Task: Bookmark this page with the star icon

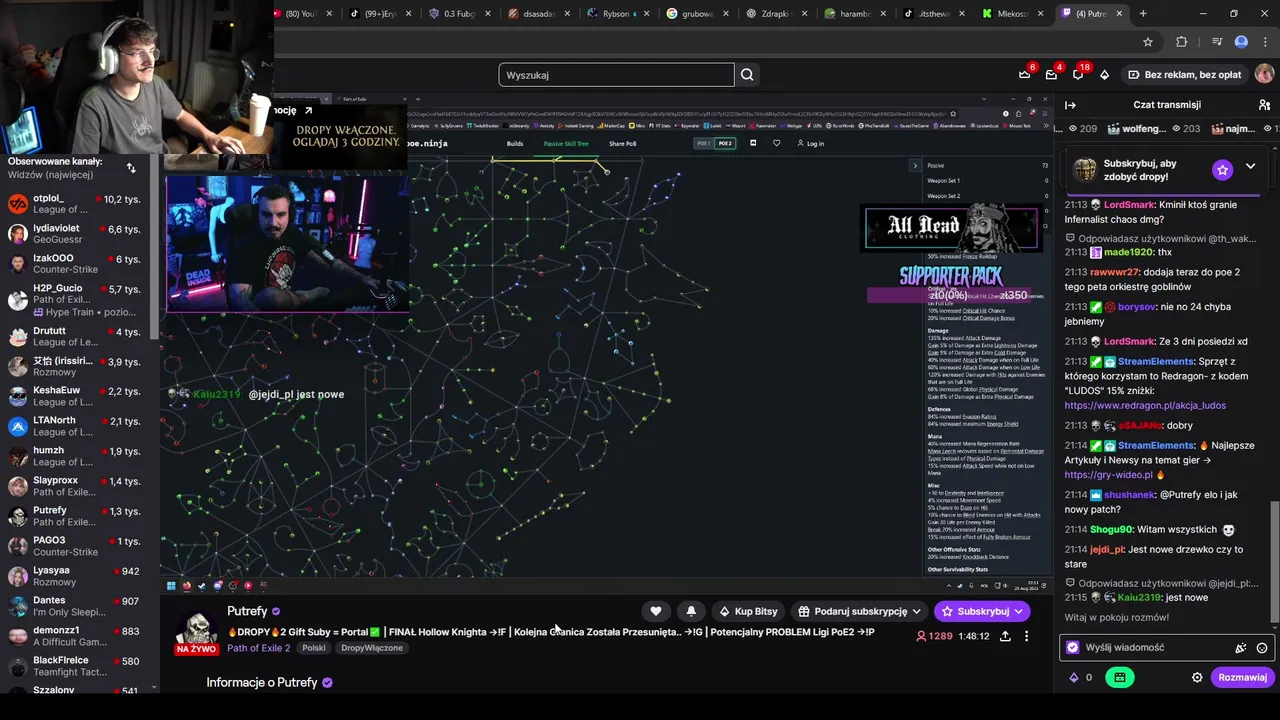Action: click(1148, 42)
